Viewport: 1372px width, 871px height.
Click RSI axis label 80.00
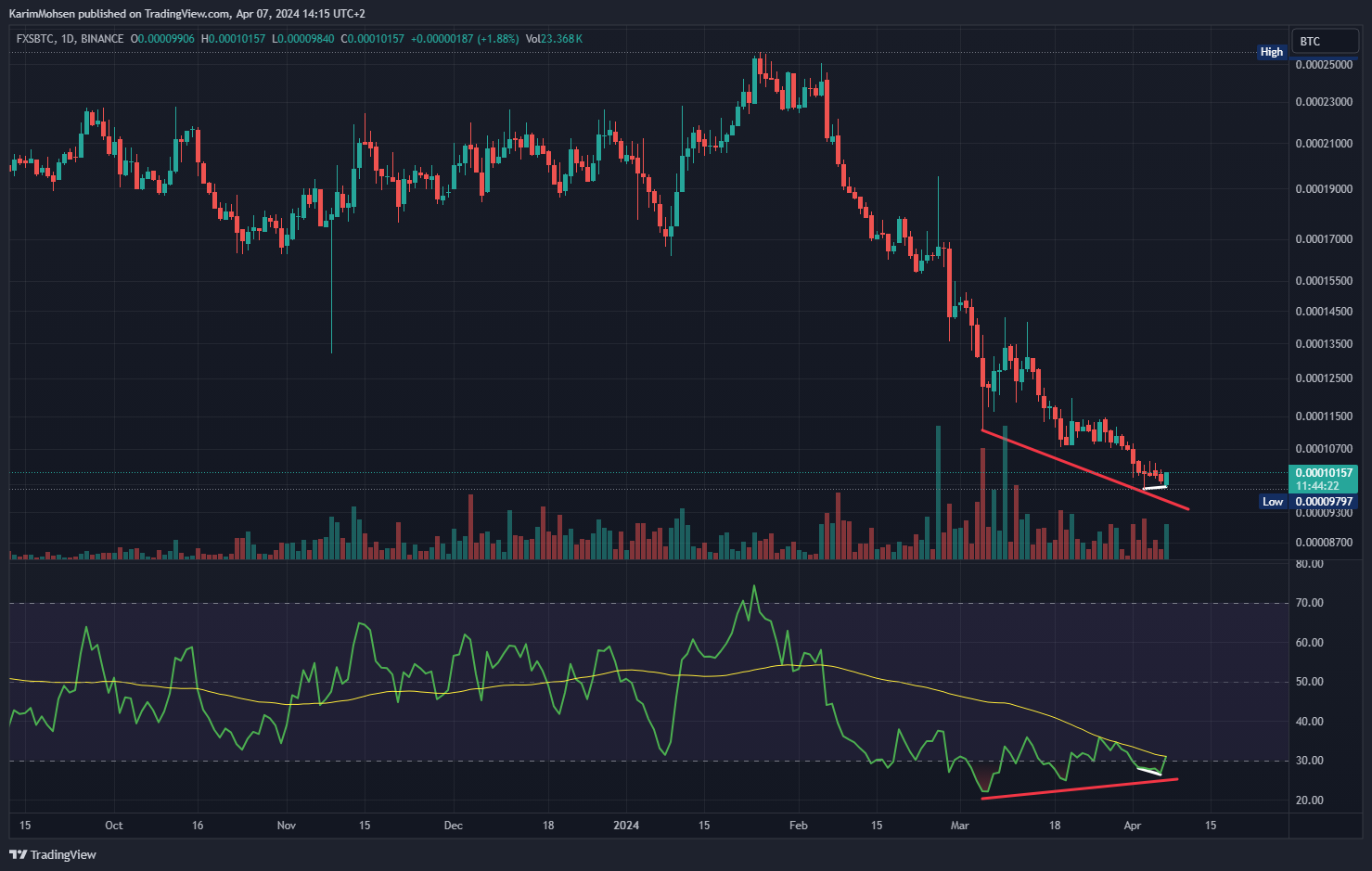(x=1309, y=564)
